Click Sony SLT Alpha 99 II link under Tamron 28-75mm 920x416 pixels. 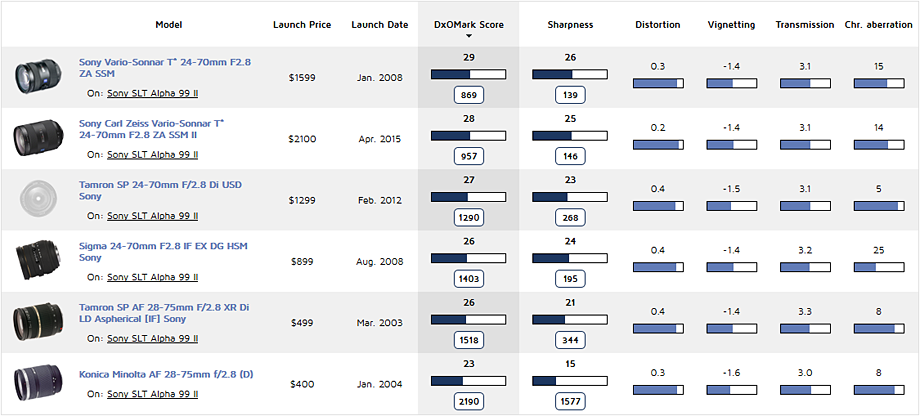(x=152, y=339)
